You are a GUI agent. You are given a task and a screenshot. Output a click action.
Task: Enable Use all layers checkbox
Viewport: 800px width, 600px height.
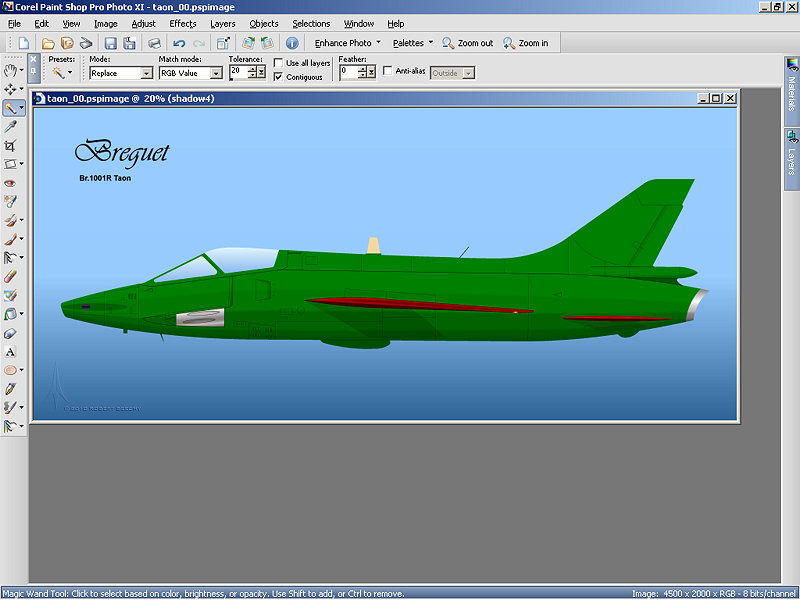(278, 63)
